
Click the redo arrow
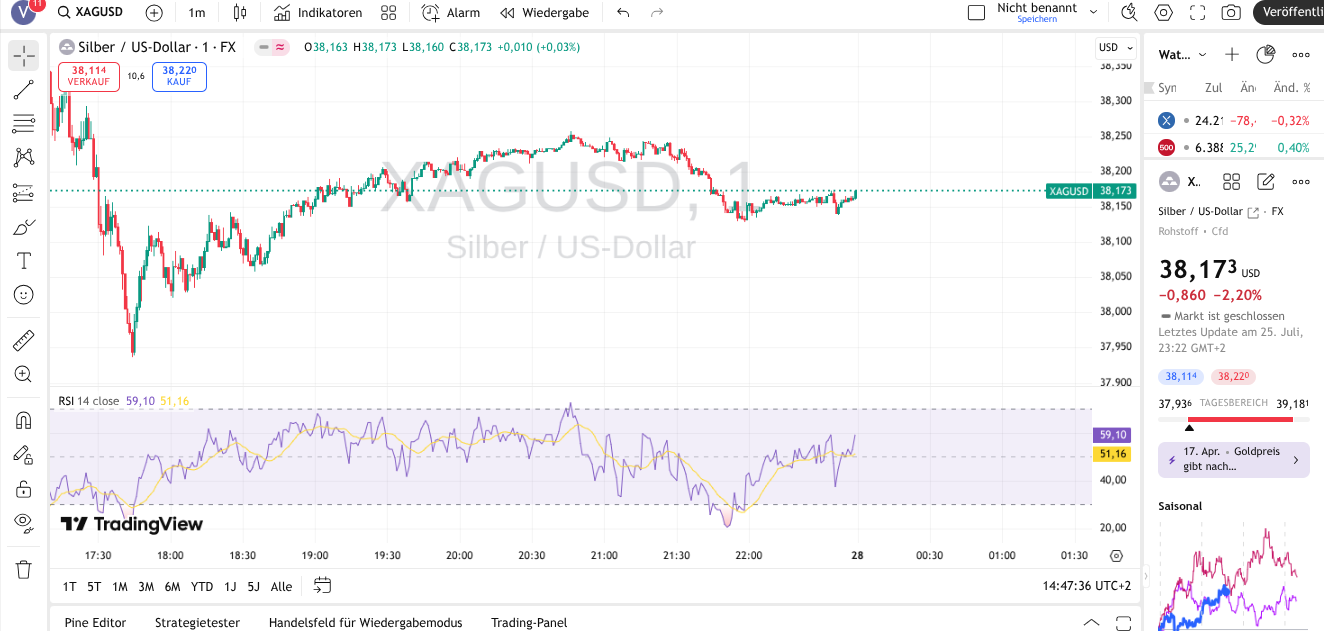pos(657,13)
